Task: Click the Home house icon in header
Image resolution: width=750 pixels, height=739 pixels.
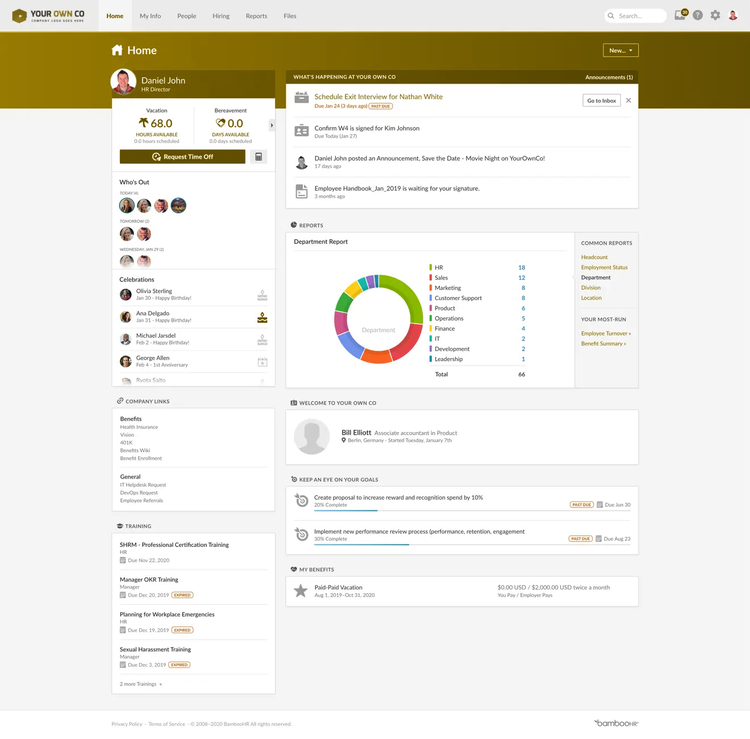Action: pyautogui.click(x=117, y=50)
